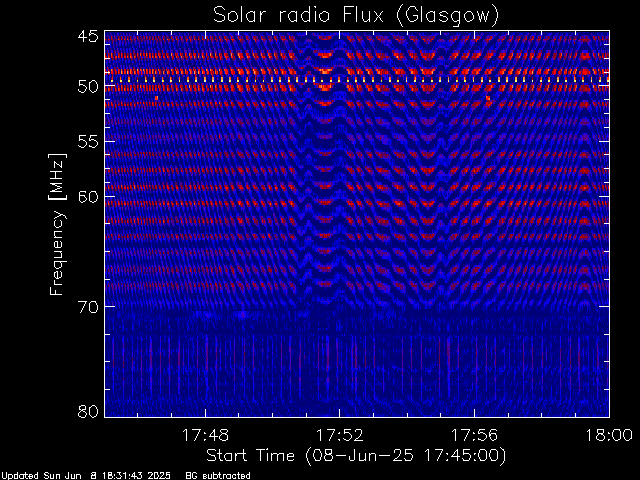Select the 'Frequency [MHz]' axis label

point(57,224)
